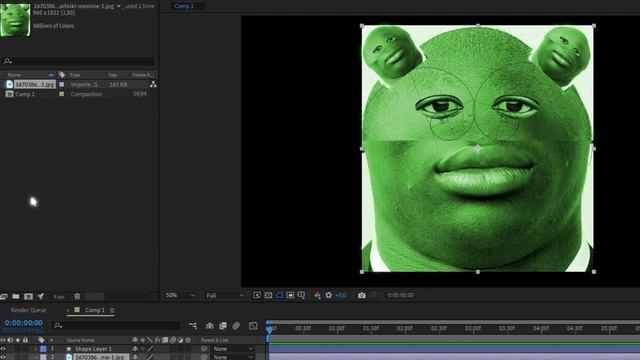Adjust the exposure value +0.0
The width and height of the screenshot is (640, 360).
click(x=341, y=295)
